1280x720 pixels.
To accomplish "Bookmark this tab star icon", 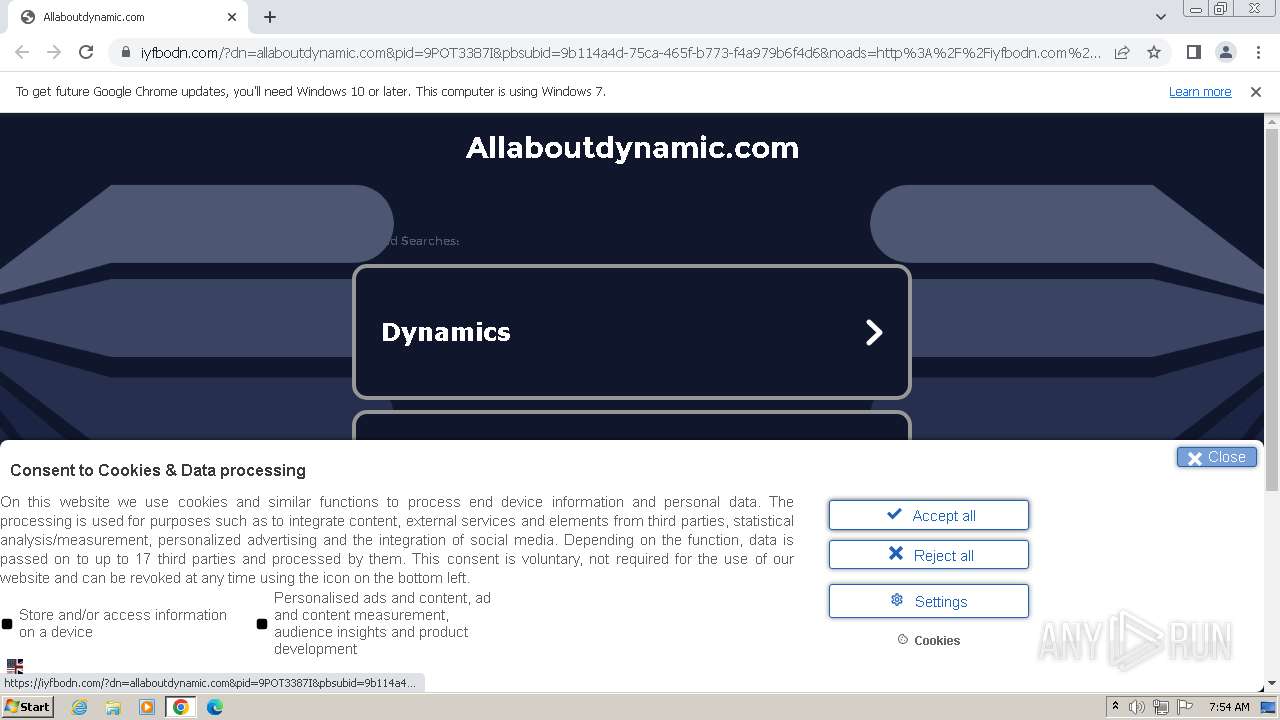I will coord(1154,52).
